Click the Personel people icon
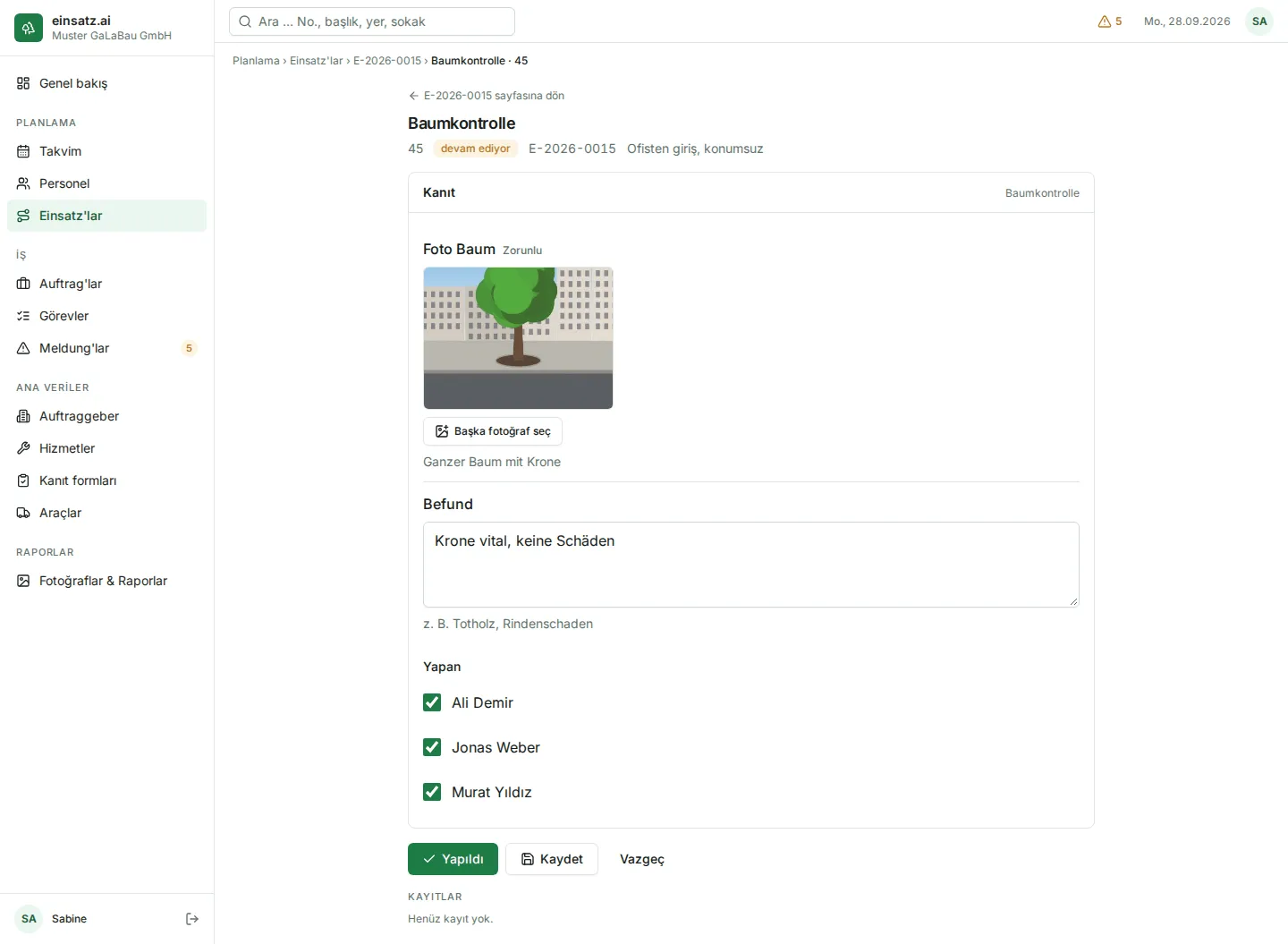The height and width of the screenshot is (944, 1288). click(23, 183)
